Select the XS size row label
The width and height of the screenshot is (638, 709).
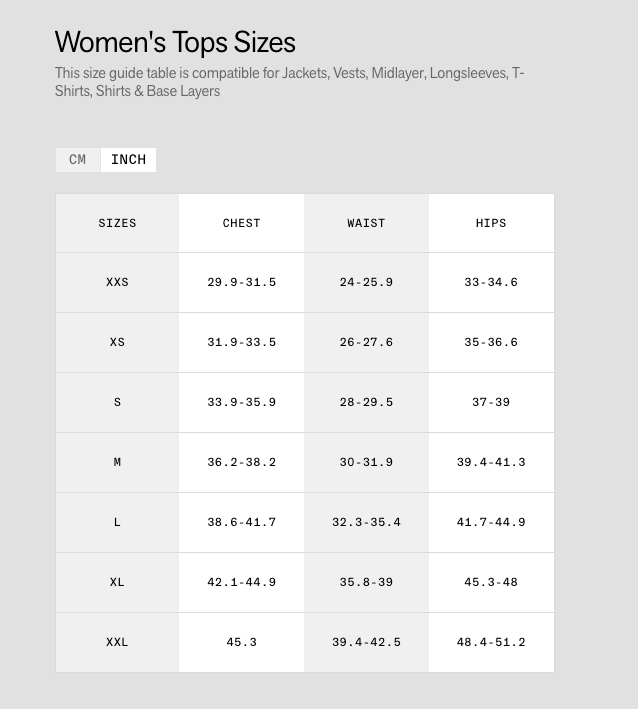[x=117, y=342]
